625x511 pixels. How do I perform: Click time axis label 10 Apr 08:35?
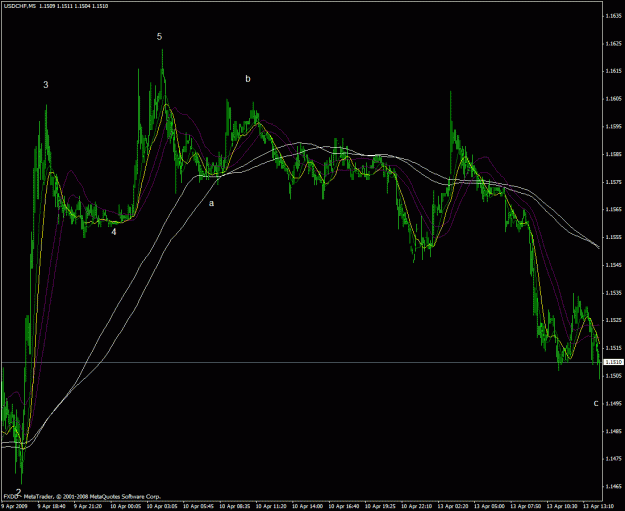pyautogui.click(x=235, y=506)
